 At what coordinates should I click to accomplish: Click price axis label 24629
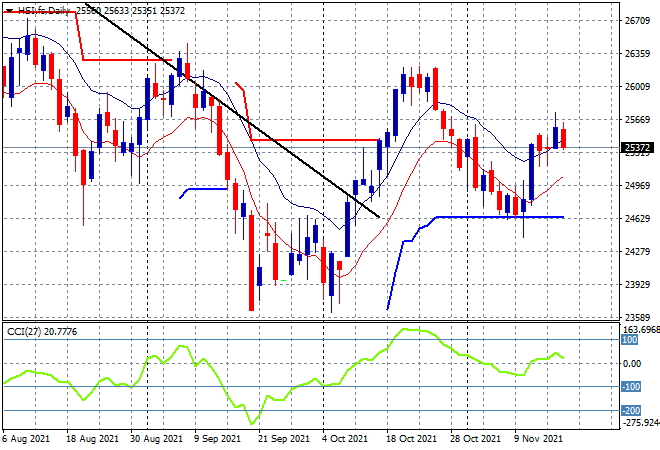click(637, 218)
